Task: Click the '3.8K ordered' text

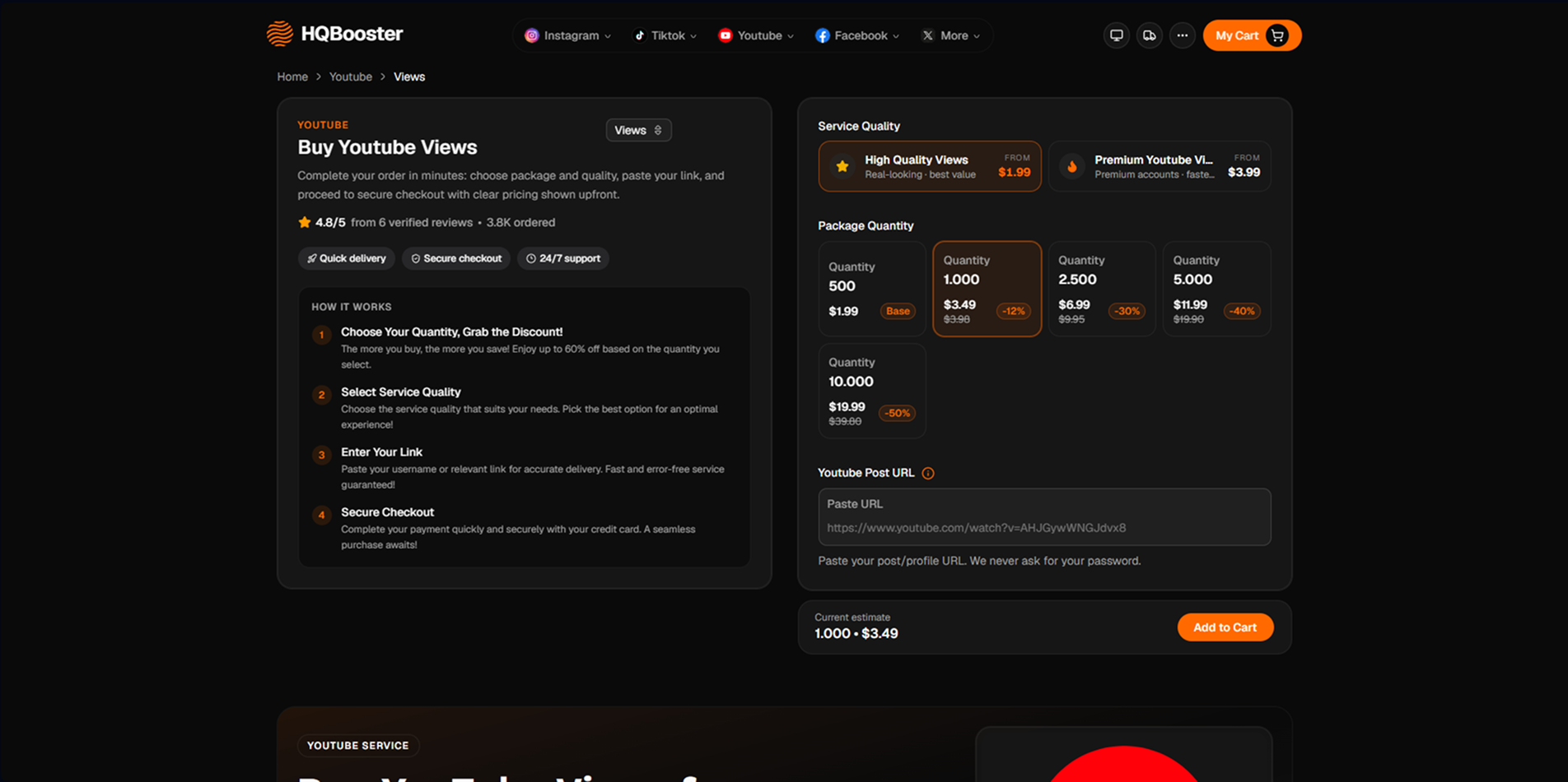Action: click(520, 222)
